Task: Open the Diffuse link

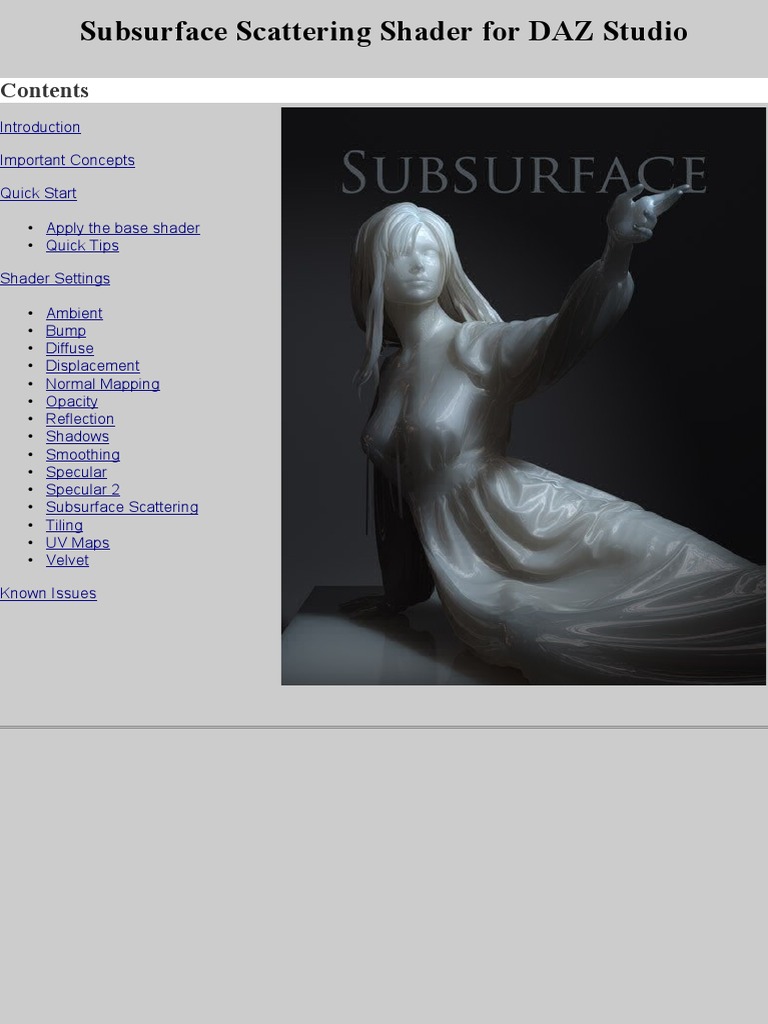Action: point(69,349)
